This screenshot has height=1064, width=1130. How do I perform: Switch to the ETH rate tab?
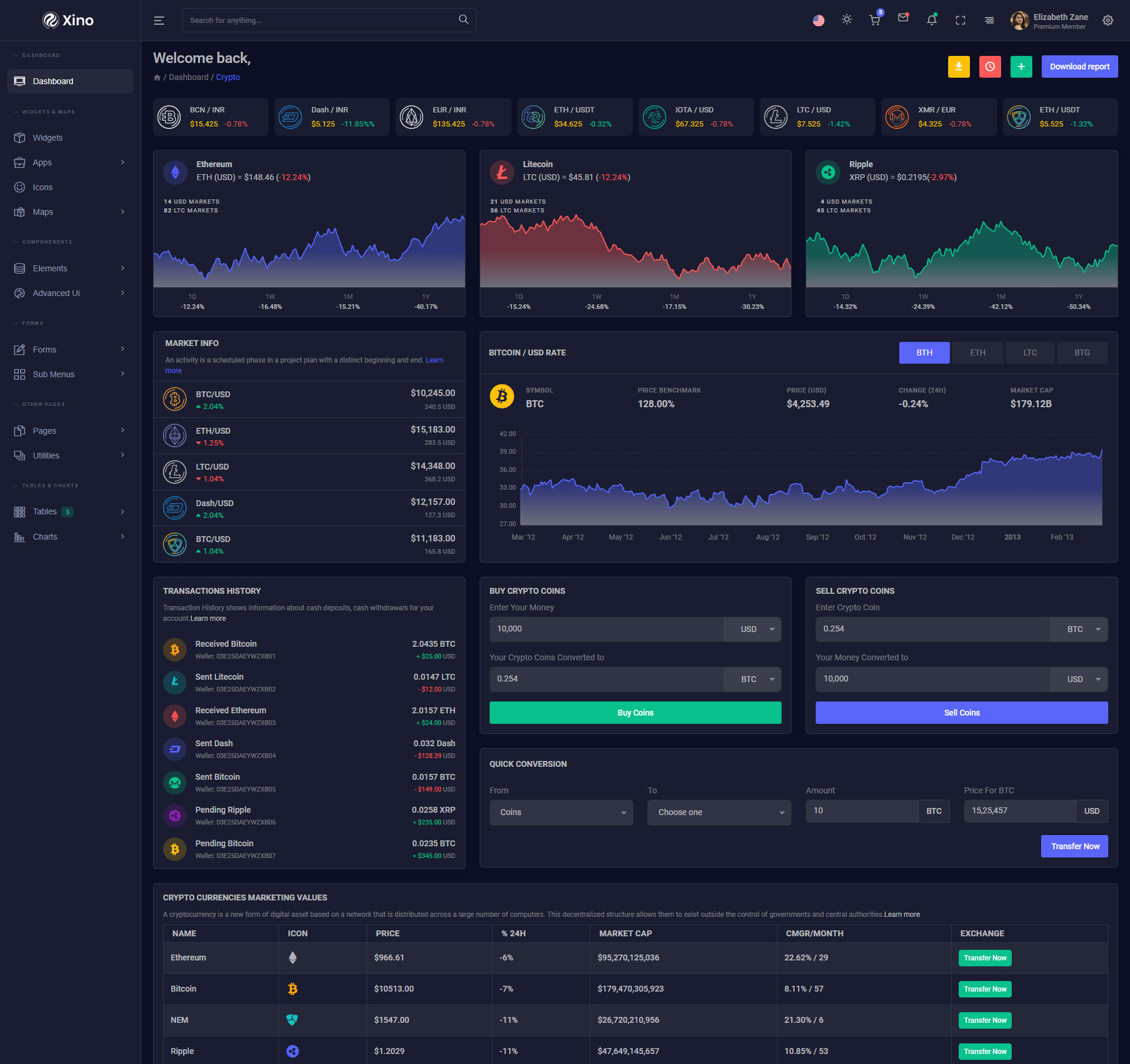(x=977, y=353)
